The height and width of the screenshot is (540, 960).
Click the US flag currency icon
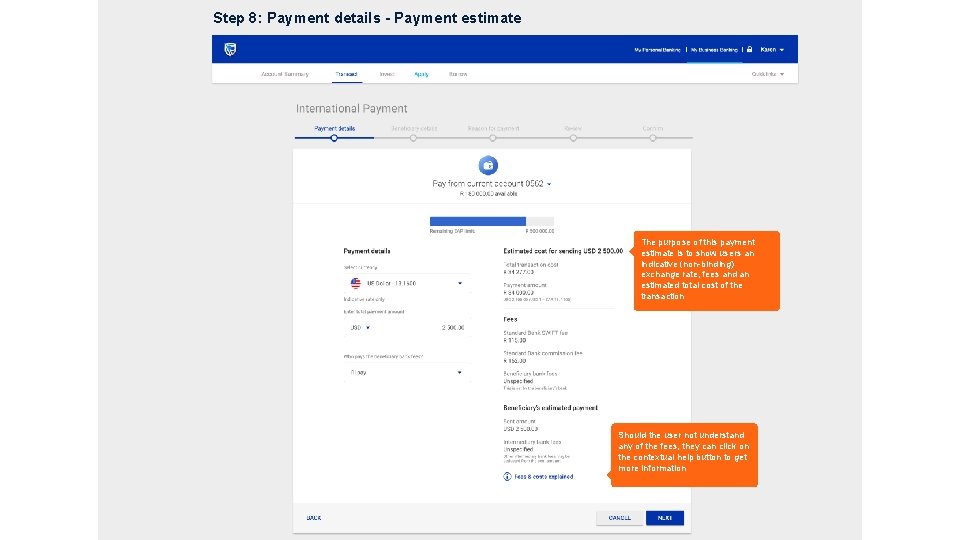point(356,283)
